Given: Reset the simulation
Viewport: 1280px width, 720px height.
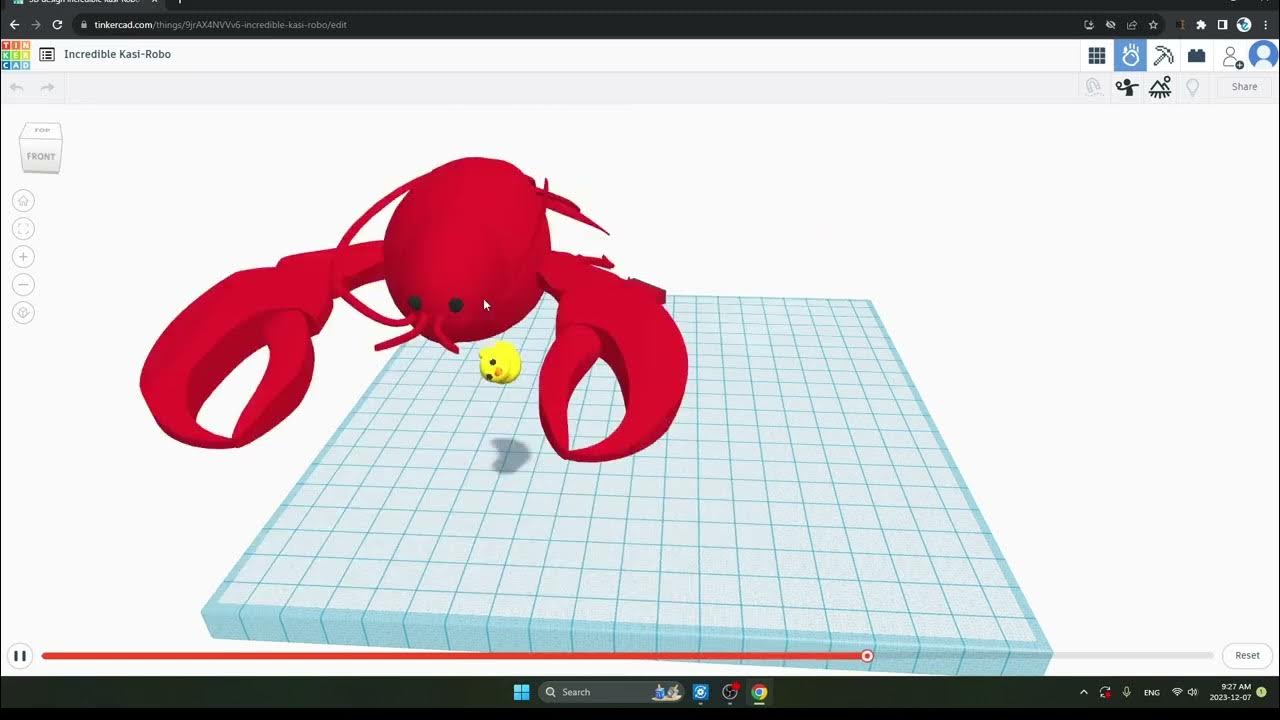Looking at the screenshot, I should (1247, 656).
